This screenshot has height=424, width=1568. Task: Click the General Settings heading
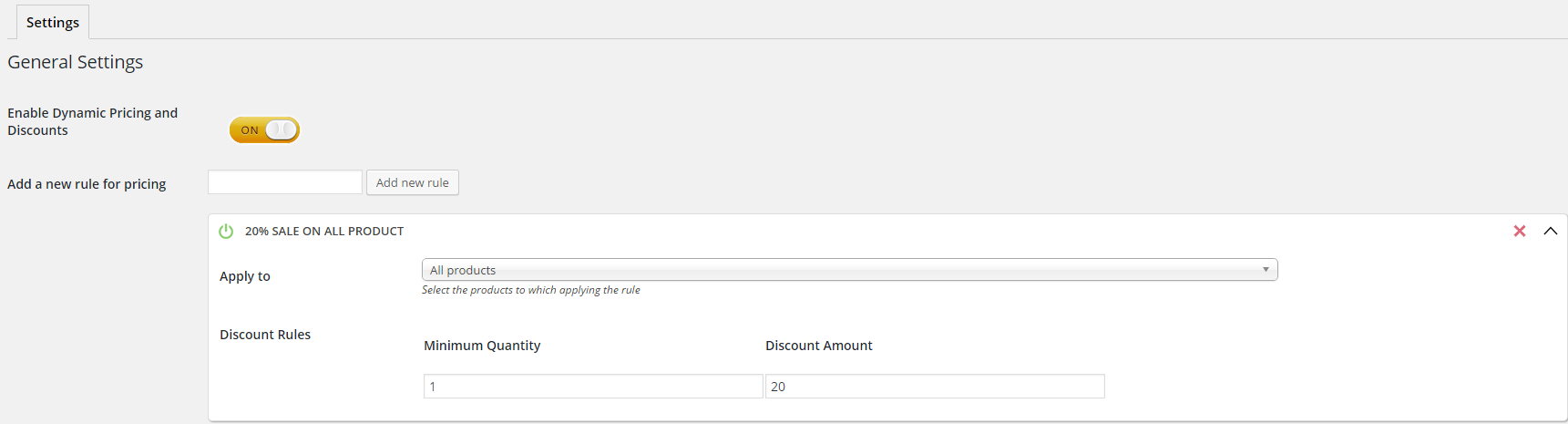(76, 62)
